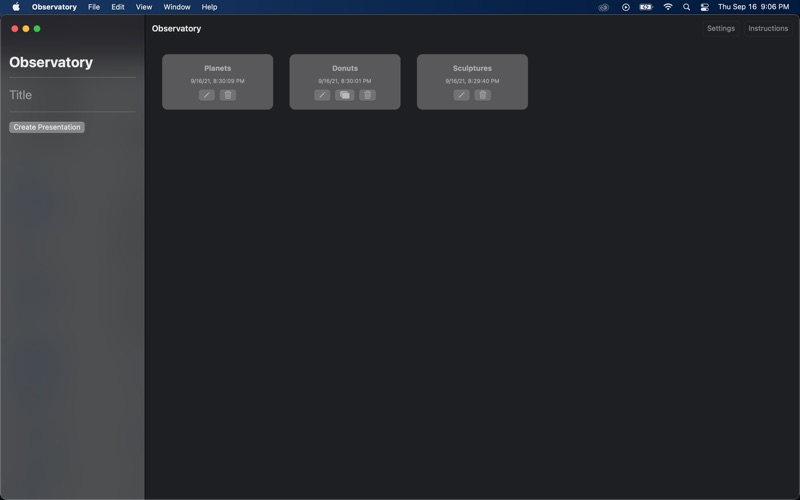Open the slides icon on Donuts card

345,95
